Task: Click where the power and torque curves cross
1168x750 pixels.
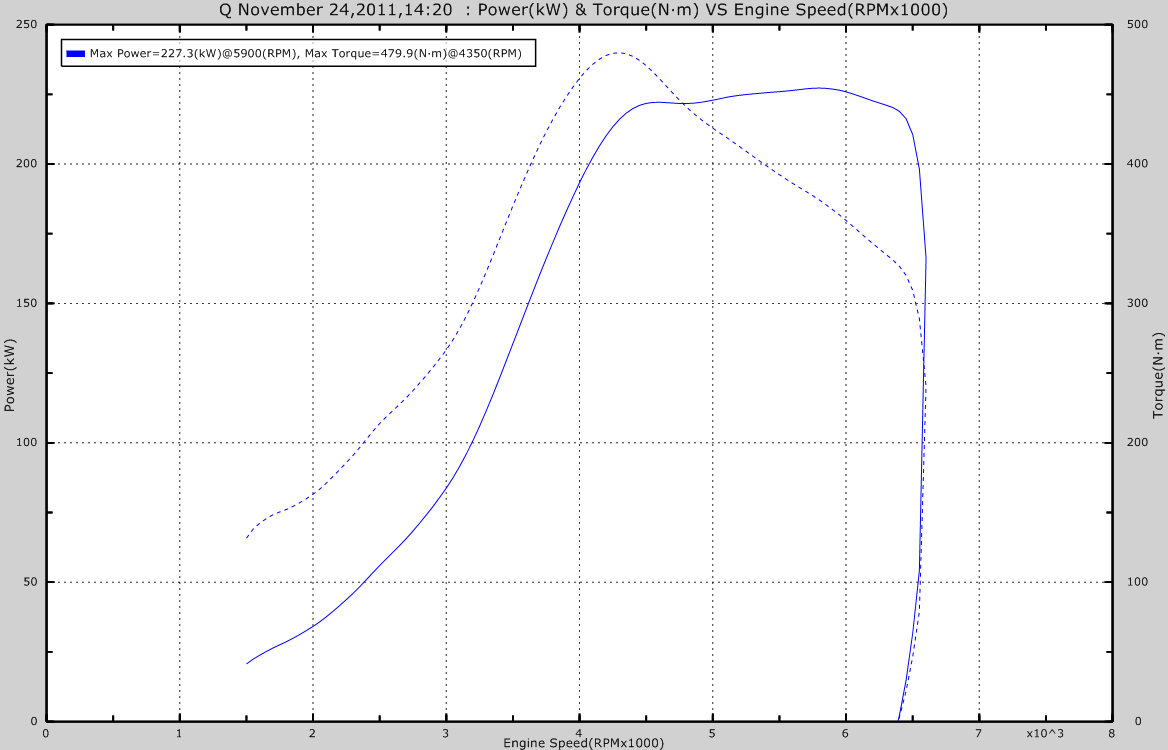Action: (685, 103)
